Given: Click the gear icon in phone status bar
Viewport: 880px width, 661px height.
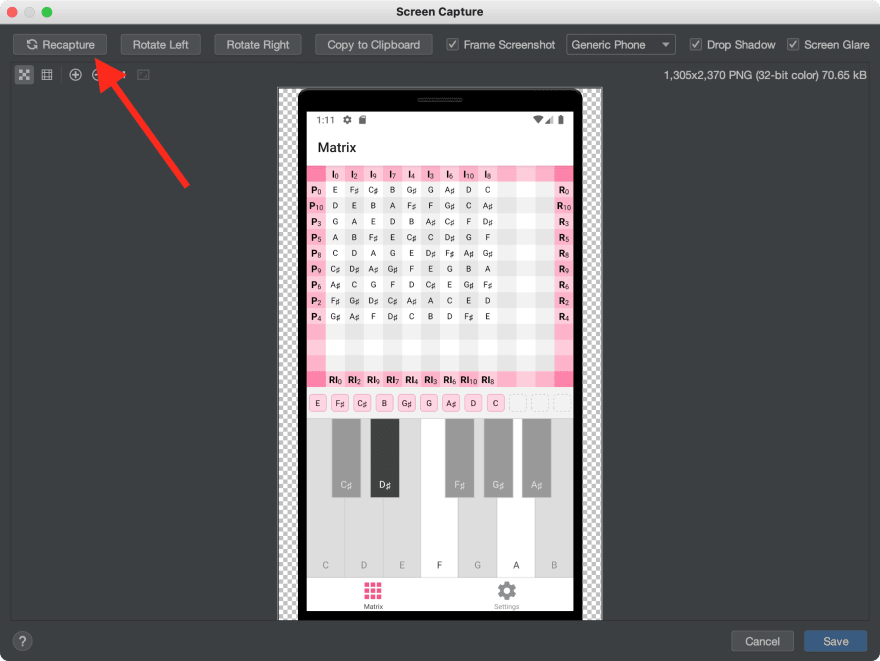Looking at the screenshot, I should 347,120.
